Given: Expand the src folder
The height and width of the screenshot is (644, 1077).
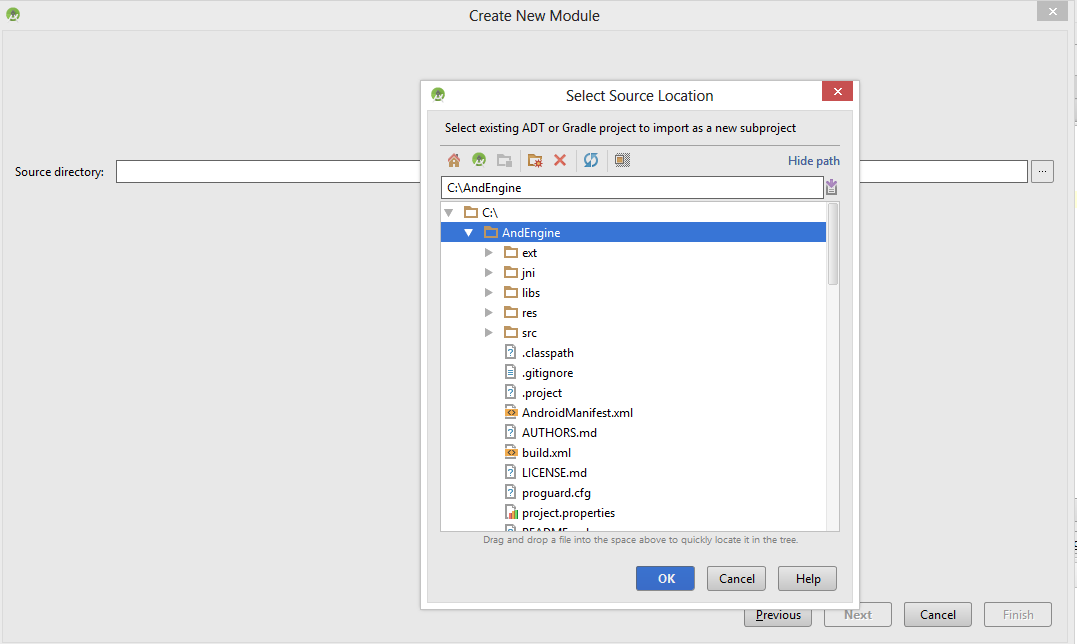Looking at the screenshot, I should click(488, 332).
